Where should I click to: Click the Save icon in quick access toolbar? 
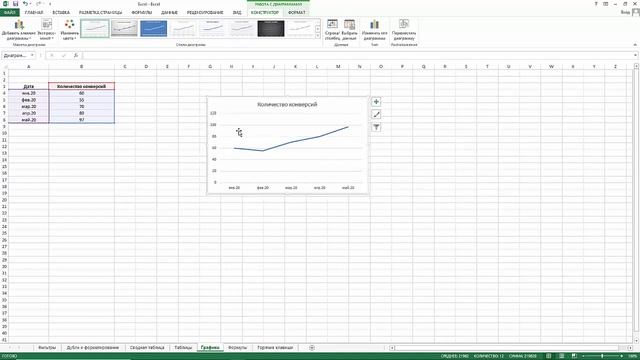tap(16, 4)
